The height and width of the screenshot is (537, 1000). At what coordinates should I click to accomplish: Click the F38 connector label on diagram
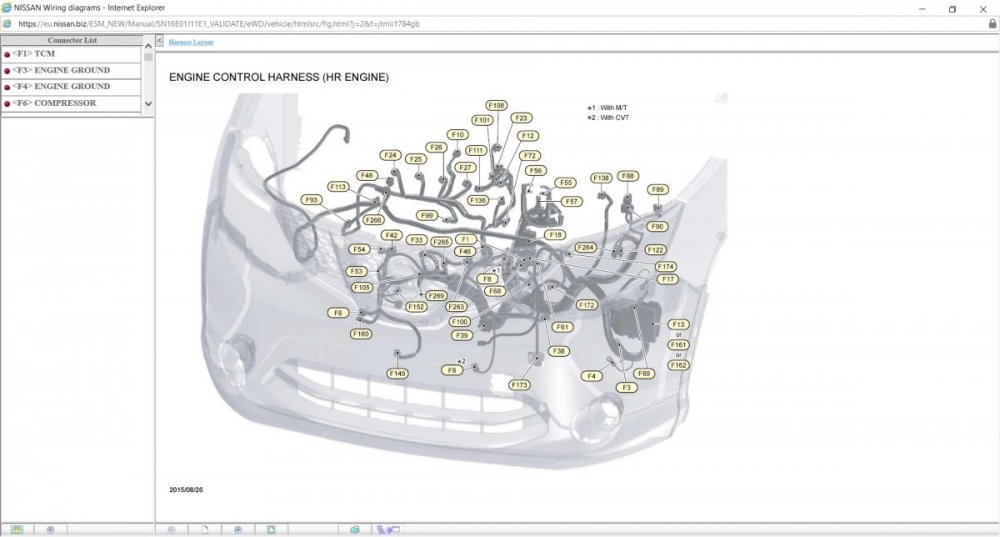pos(559,351)
